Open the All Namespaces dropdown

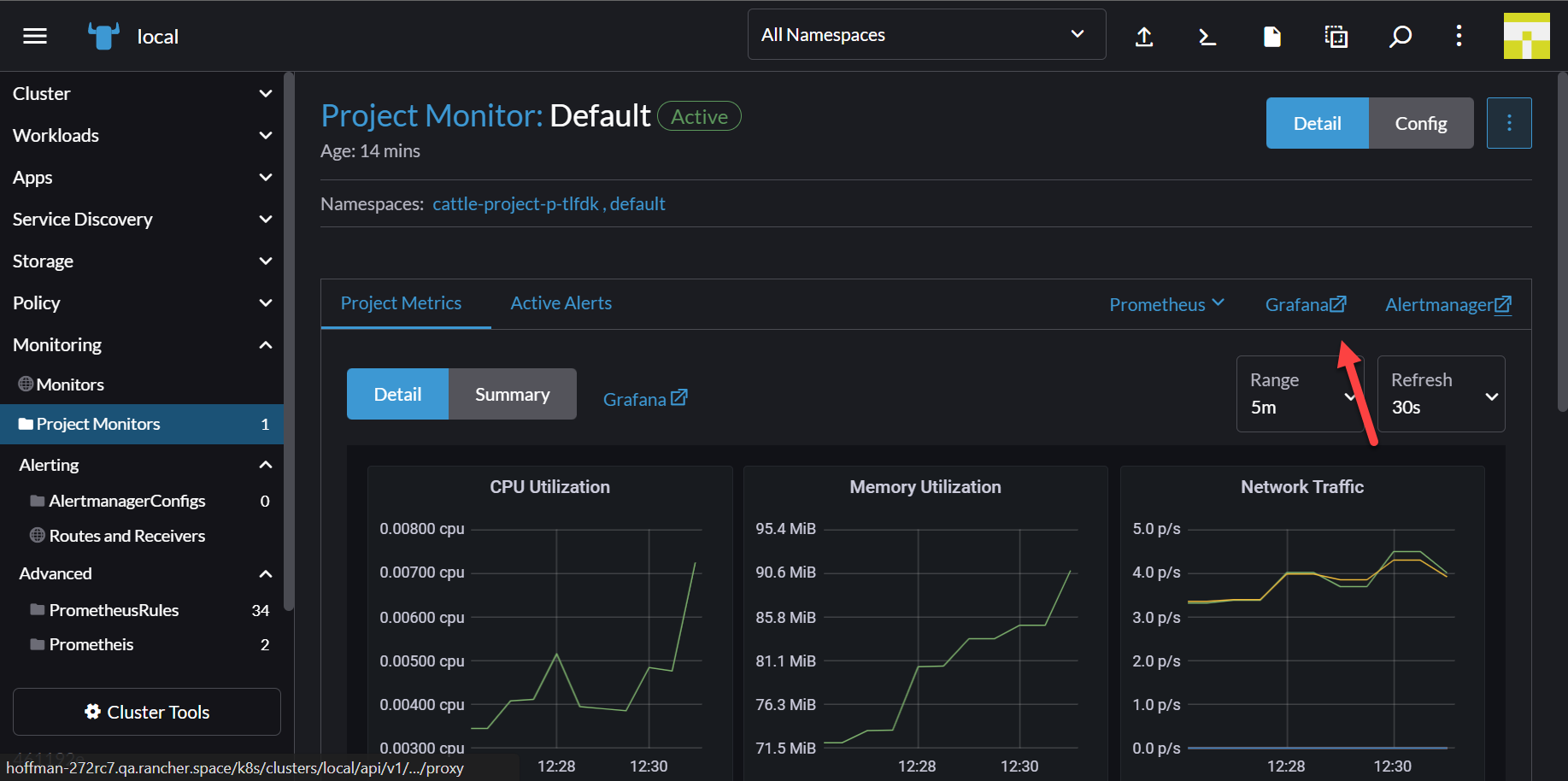tap(925, 34)
